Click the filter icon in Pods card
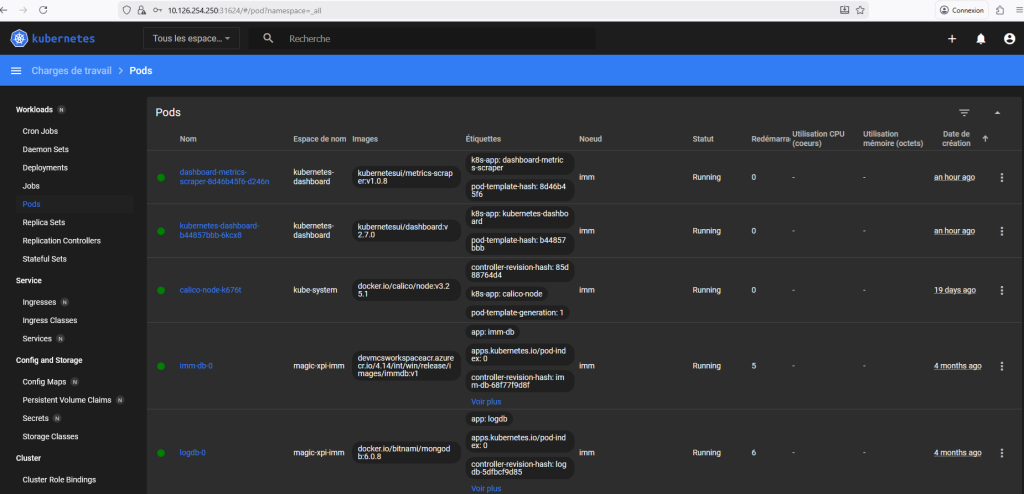This screenshot has width=1024, height=494. [x=964, y=113]
